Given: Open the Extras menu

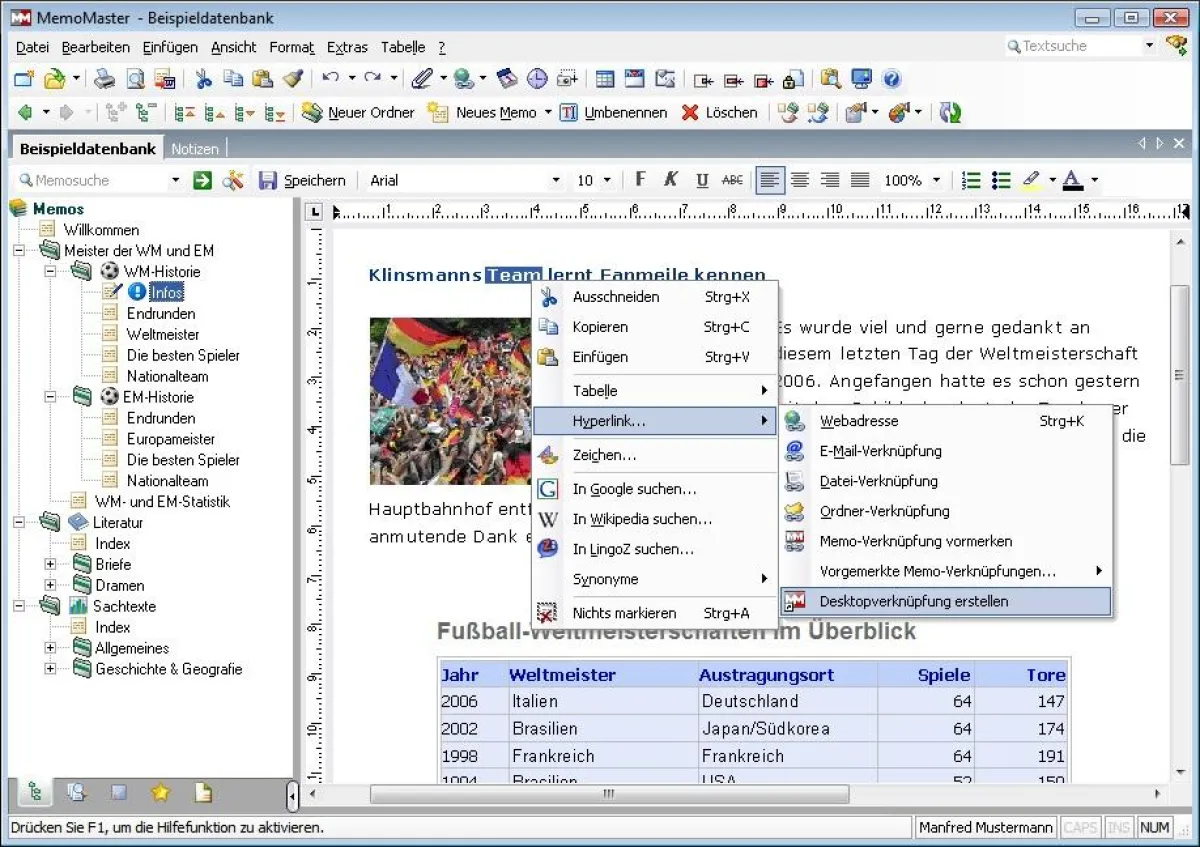Looking at the screenshot, I should click(346, 47).
